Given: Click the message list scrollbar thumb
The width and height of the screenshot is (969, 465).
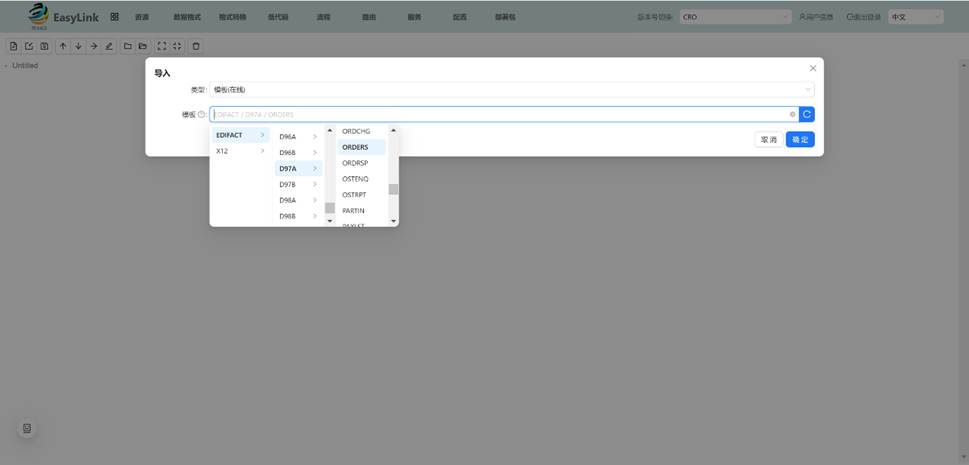Looking at the screenshot, I should pyautogui.click(x=393, y=189).
